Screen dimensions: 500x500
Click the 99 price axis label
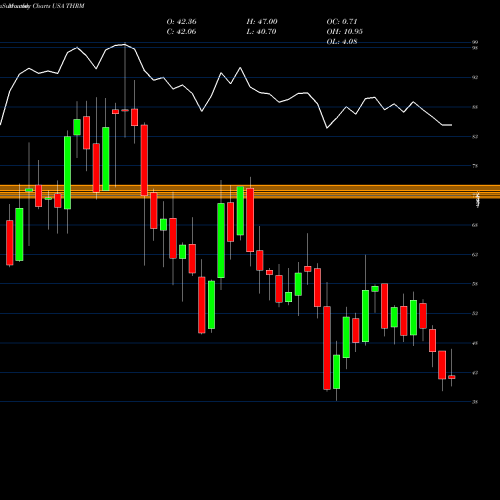coord(475,42)
